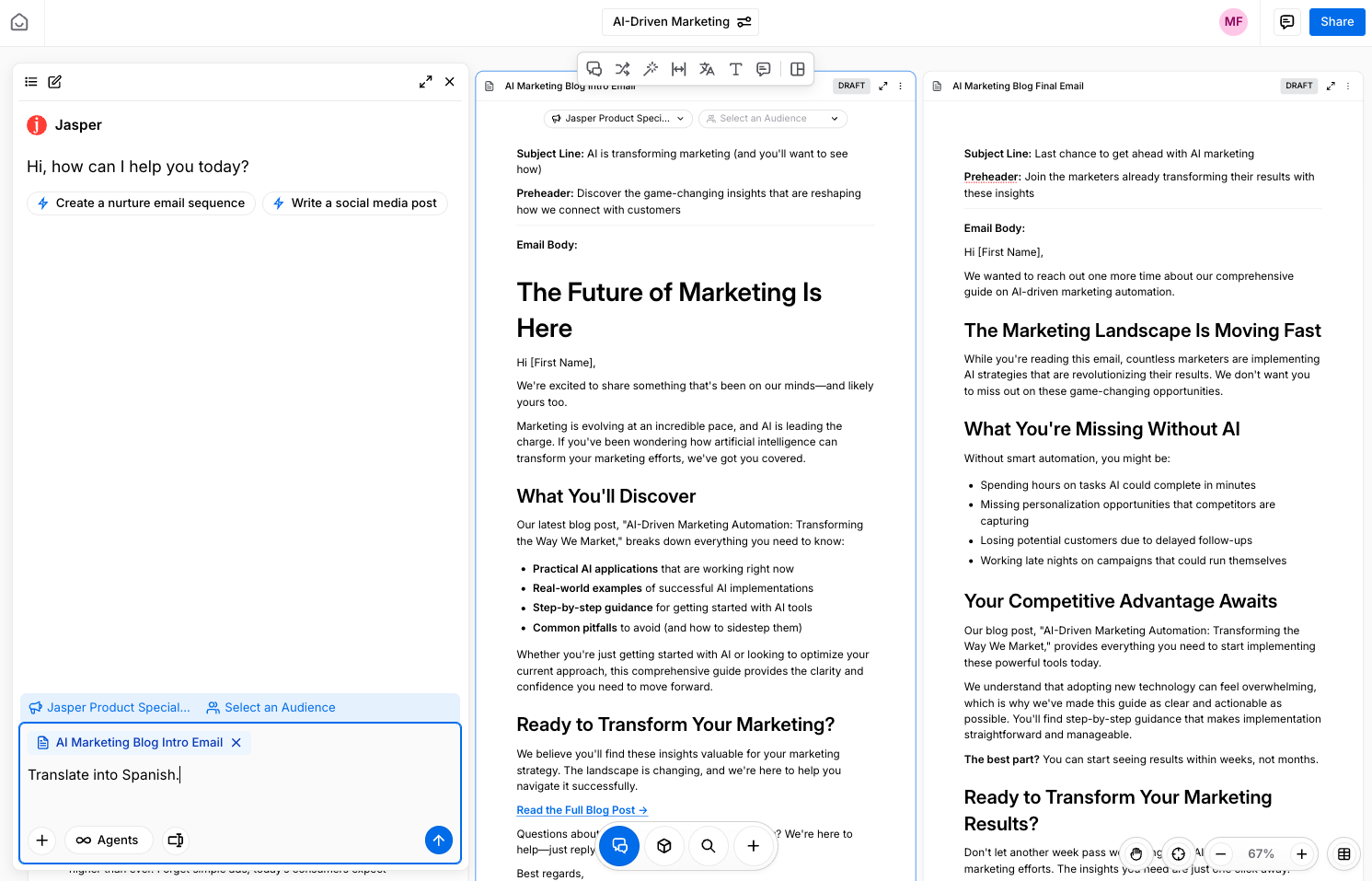Click the Share button
1372x881 pixels.
[x=1336, y=22]
